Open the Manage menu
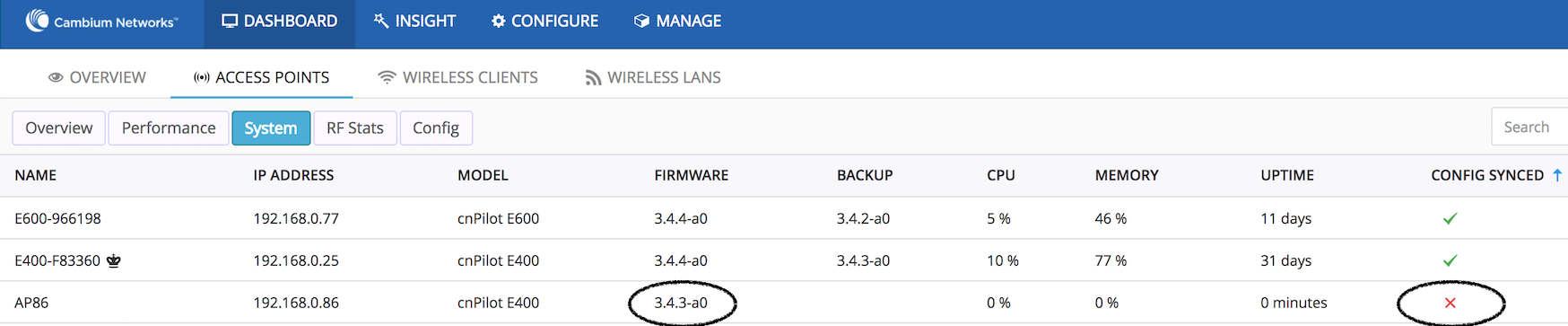 [677, 21]
